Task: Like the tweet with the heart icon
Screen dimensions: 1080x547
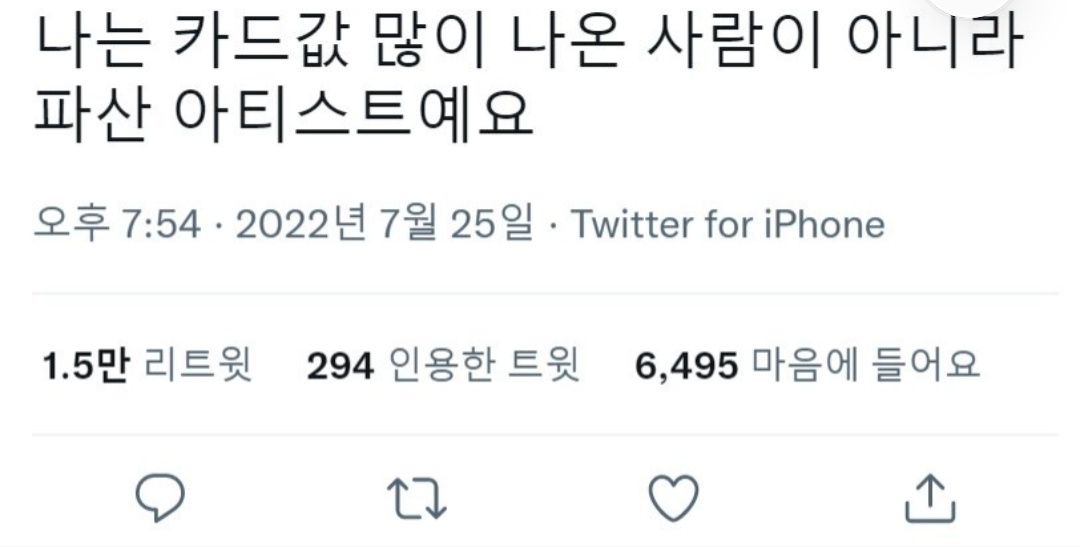Action: (674, 497)
